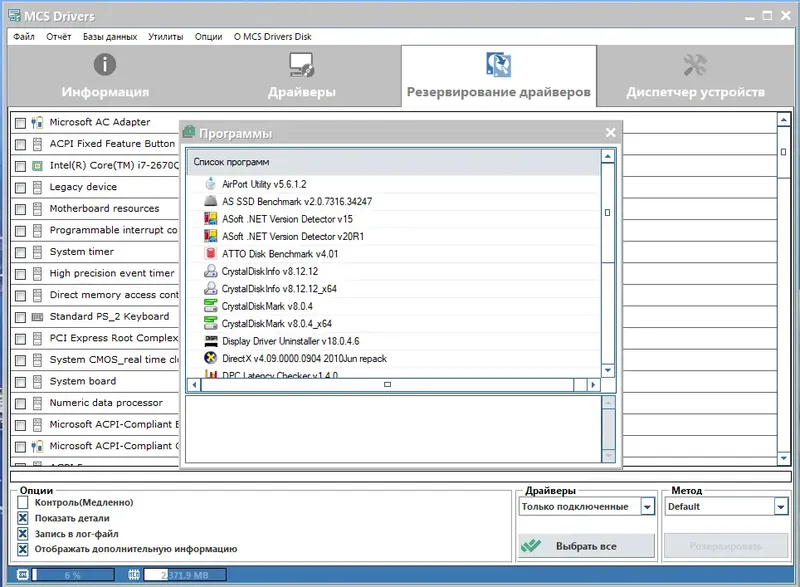
Task: Click the Диспетчер устройств tools icon
Action: pos(695,65)
